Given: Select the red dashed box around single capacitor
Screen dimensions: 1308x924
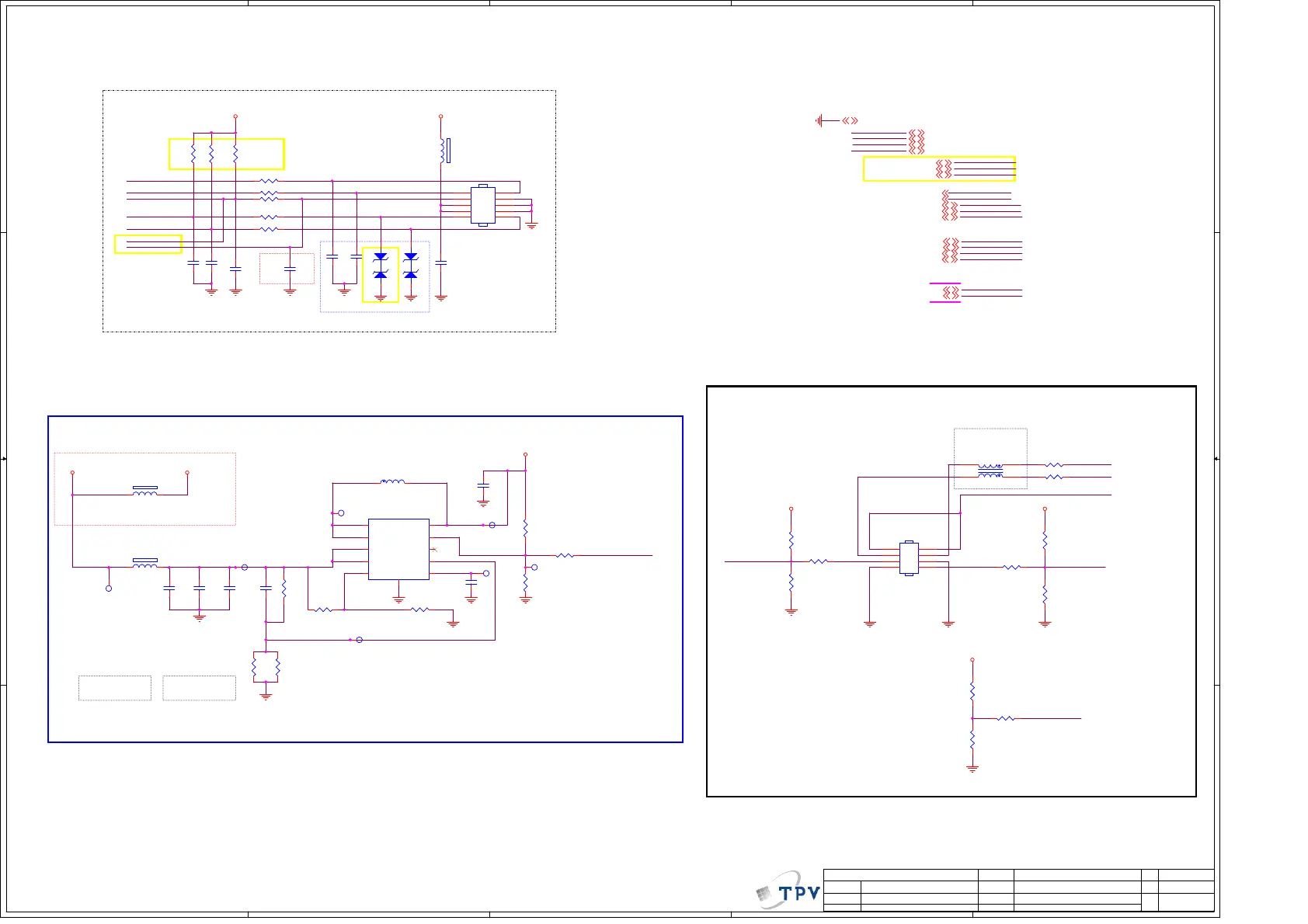Looking at the screenshot, I should 287,269.
